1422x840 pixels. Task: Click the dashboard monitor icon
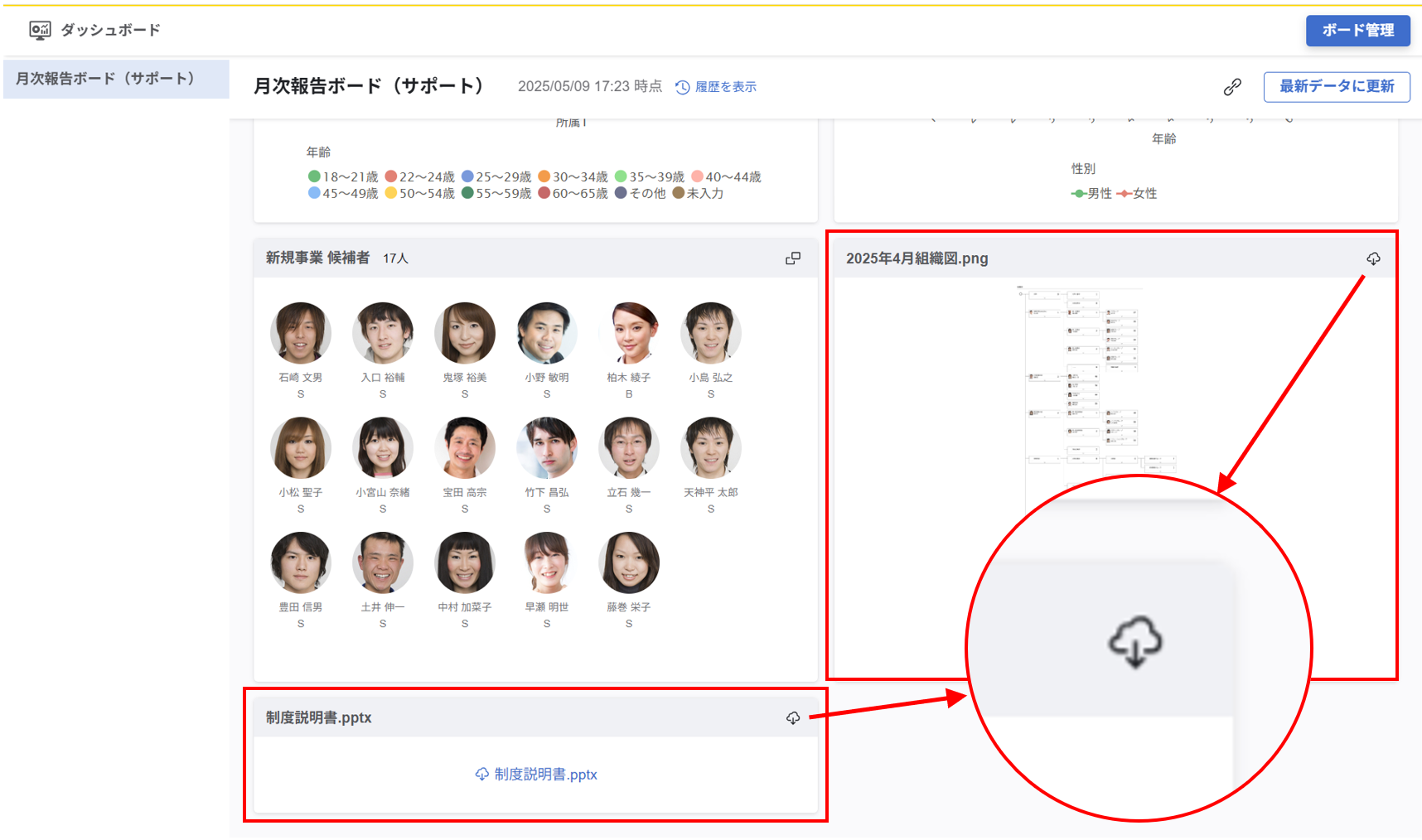tap(40, 31)
